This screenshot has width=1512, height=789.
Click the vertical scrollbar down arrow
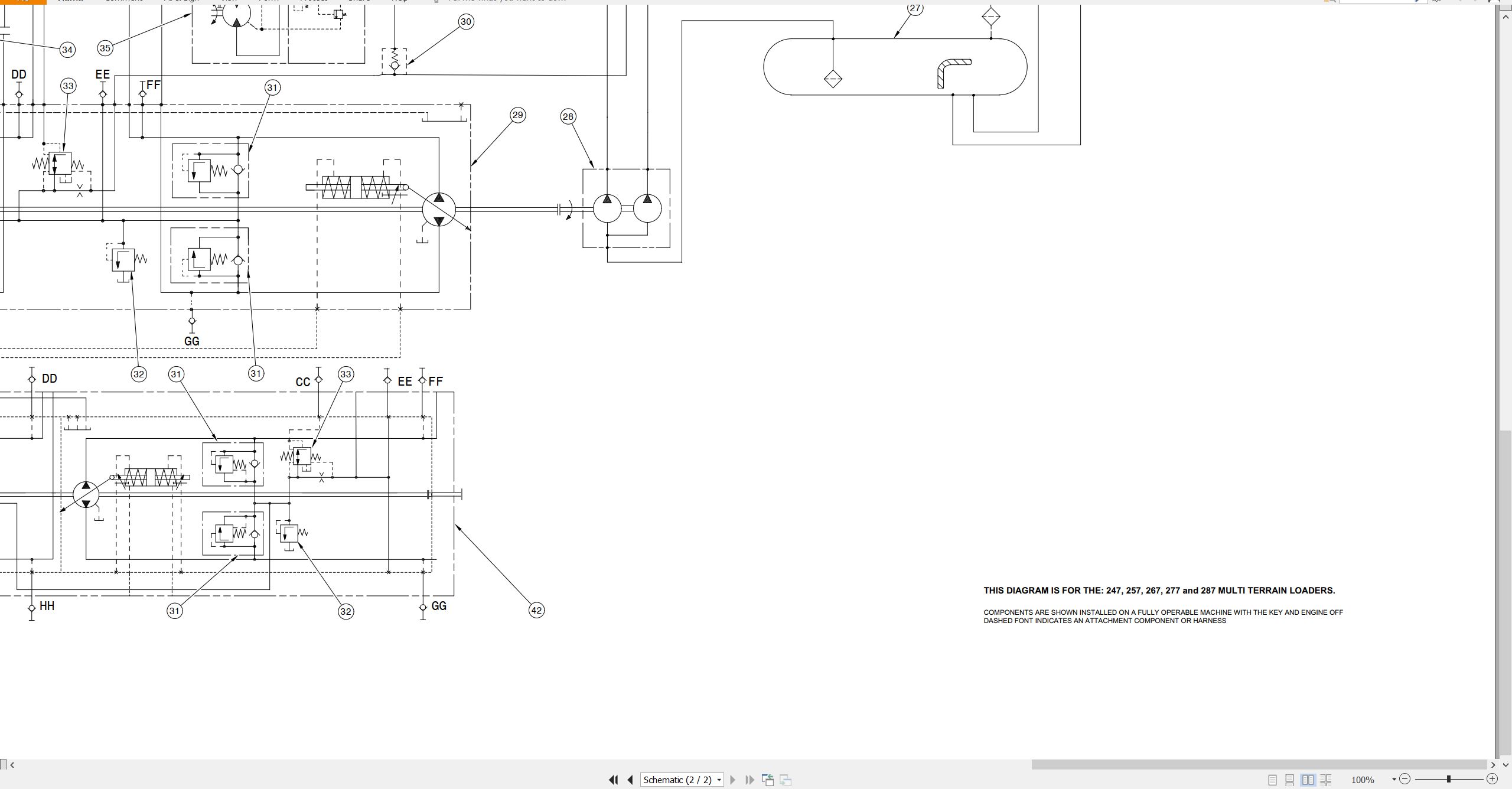(x=1506, y=765)
